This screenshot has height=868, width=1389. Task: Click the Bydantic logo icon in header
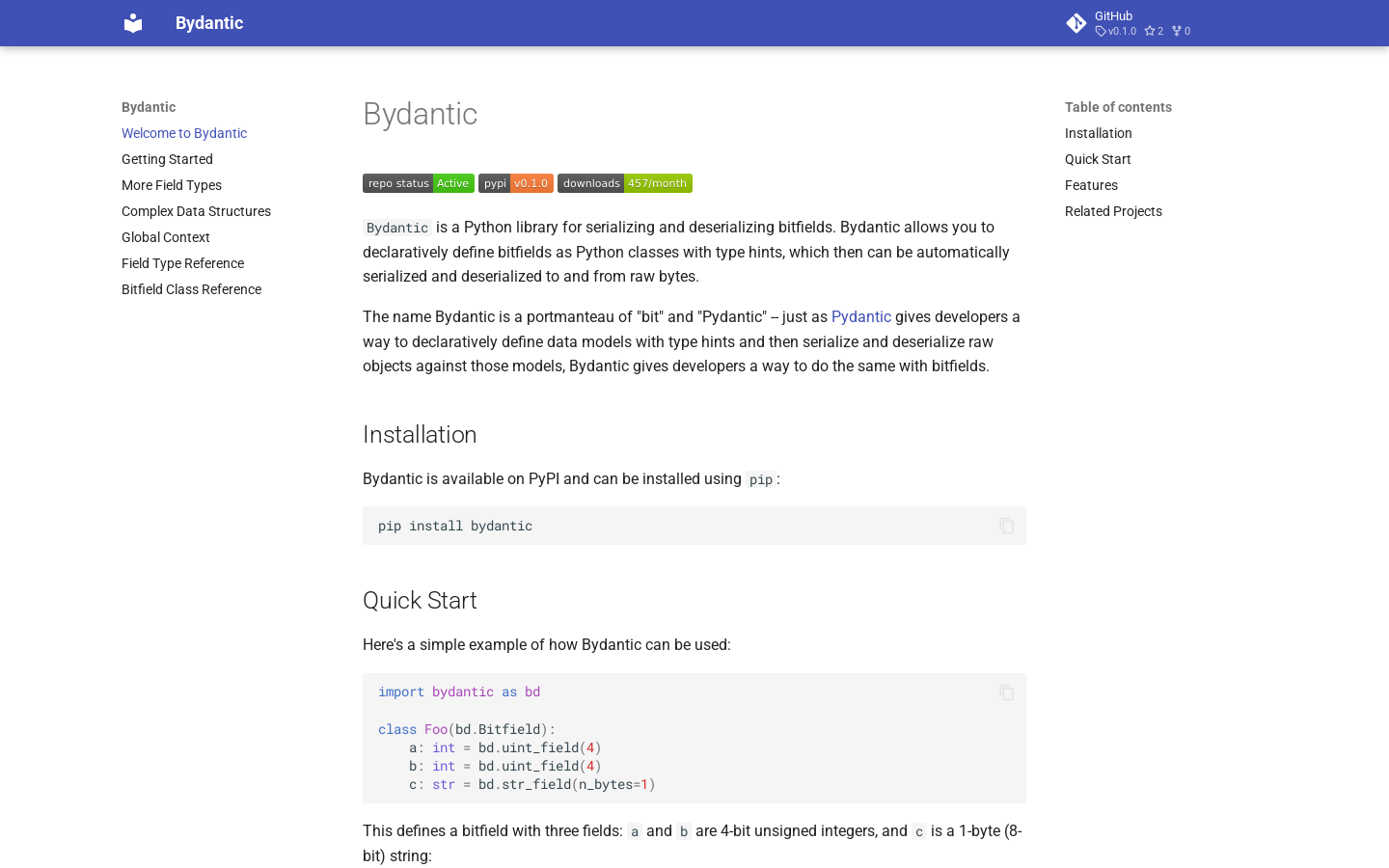133,23
